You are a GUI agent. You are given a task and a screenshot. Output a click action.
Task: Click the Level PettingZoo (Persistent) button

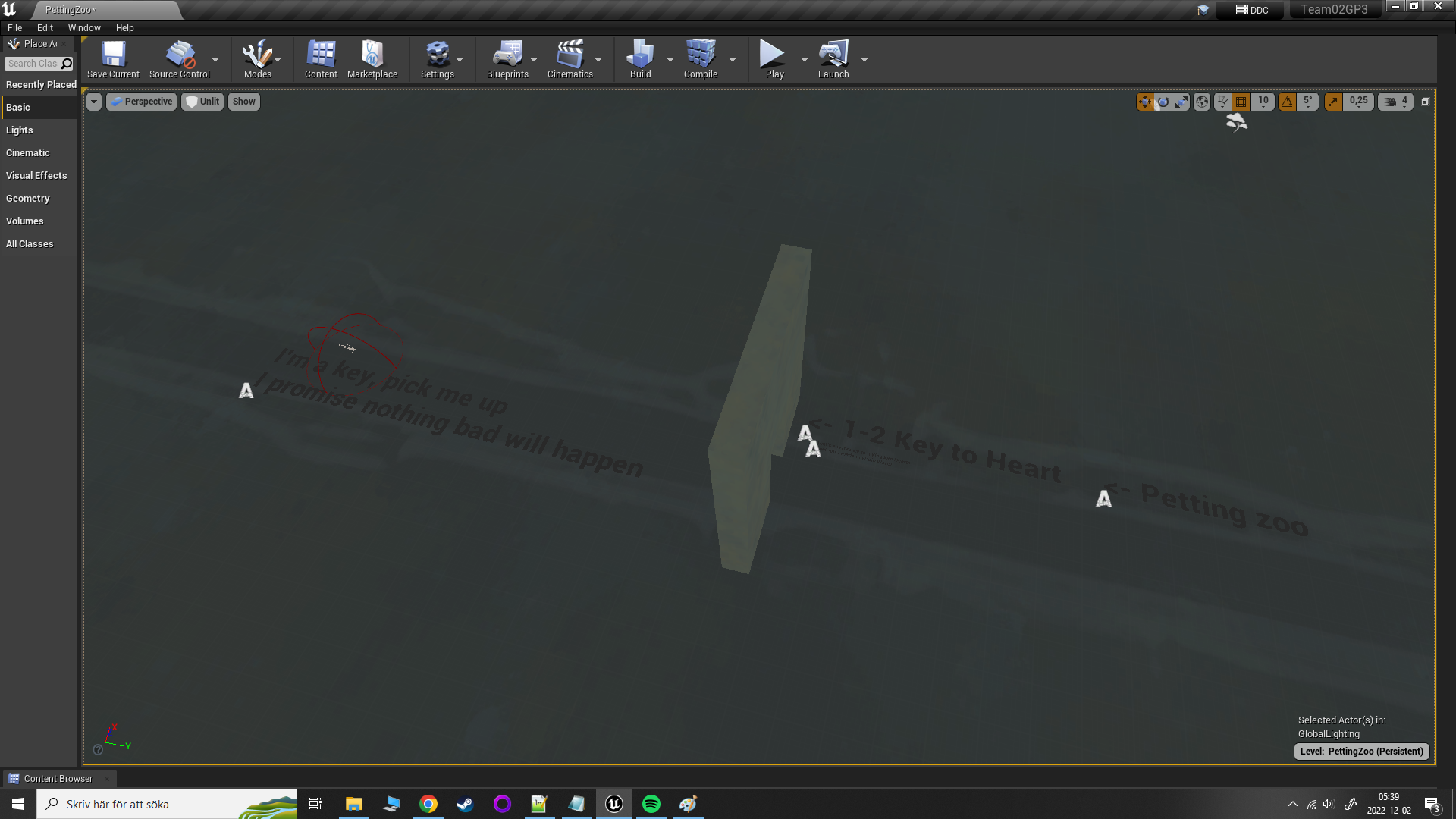click(x=1361, y=752)
